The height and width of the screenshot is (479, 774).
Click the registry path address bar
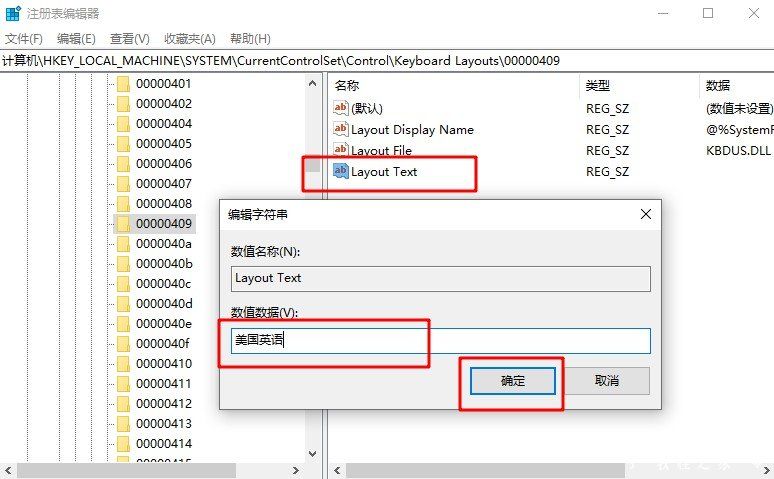[387, 61]
